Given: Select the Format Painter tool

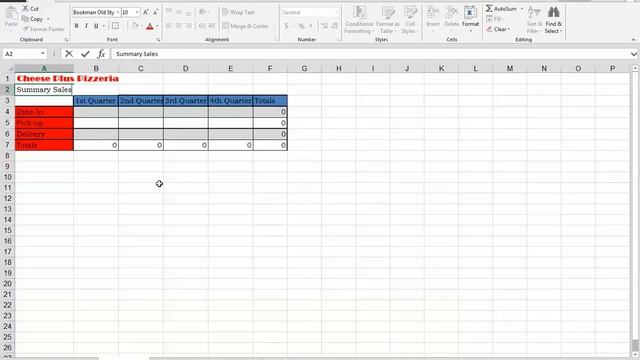Looking at the screenshot, I should point(44,29).
